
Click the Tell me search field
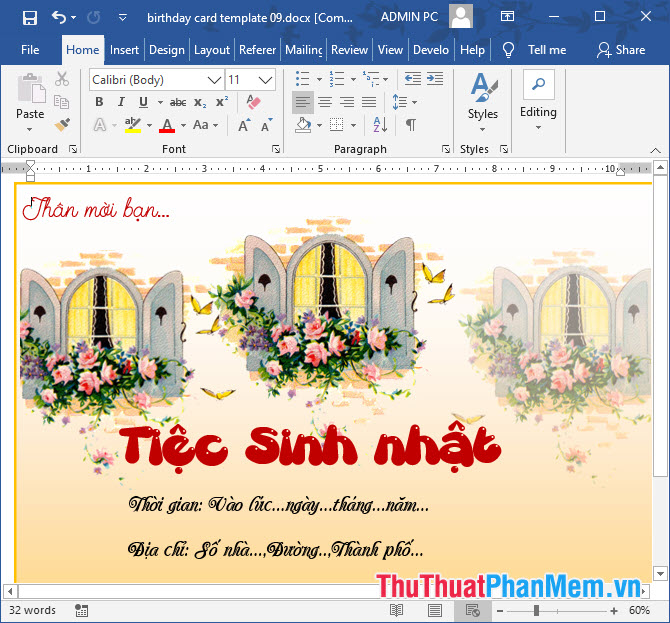click(547, 50)
